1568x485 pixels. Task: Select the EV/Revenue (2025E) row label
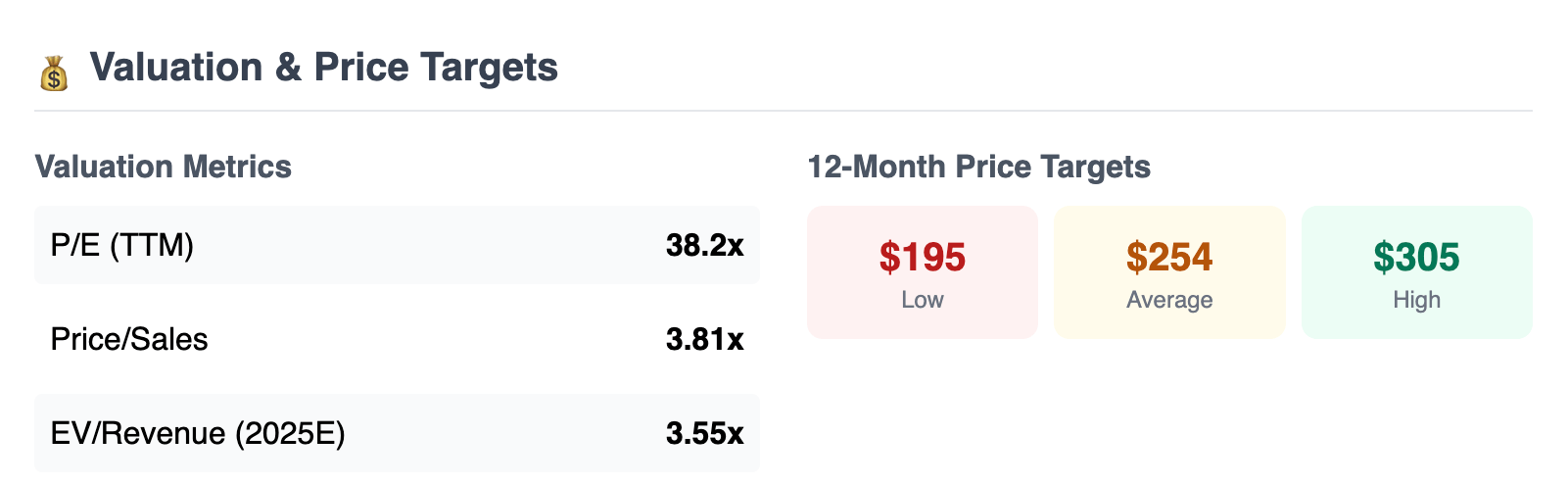tap(198, 433)
